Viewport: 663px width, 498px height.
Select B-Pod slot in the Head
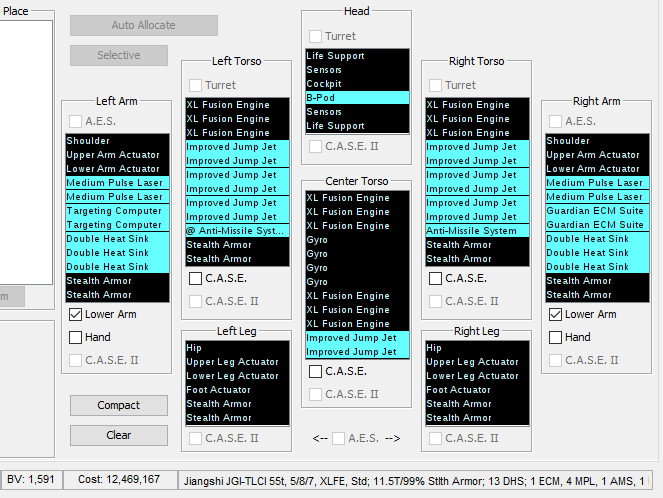(x=357, y=98)
